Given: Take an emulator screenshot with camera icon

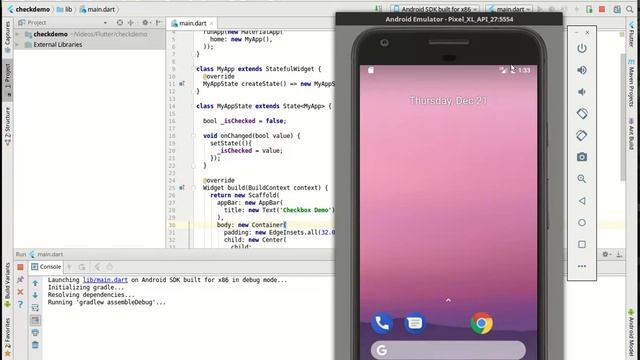Looking at the screenshot, I should pyautogui.click(x=582, y=157).
